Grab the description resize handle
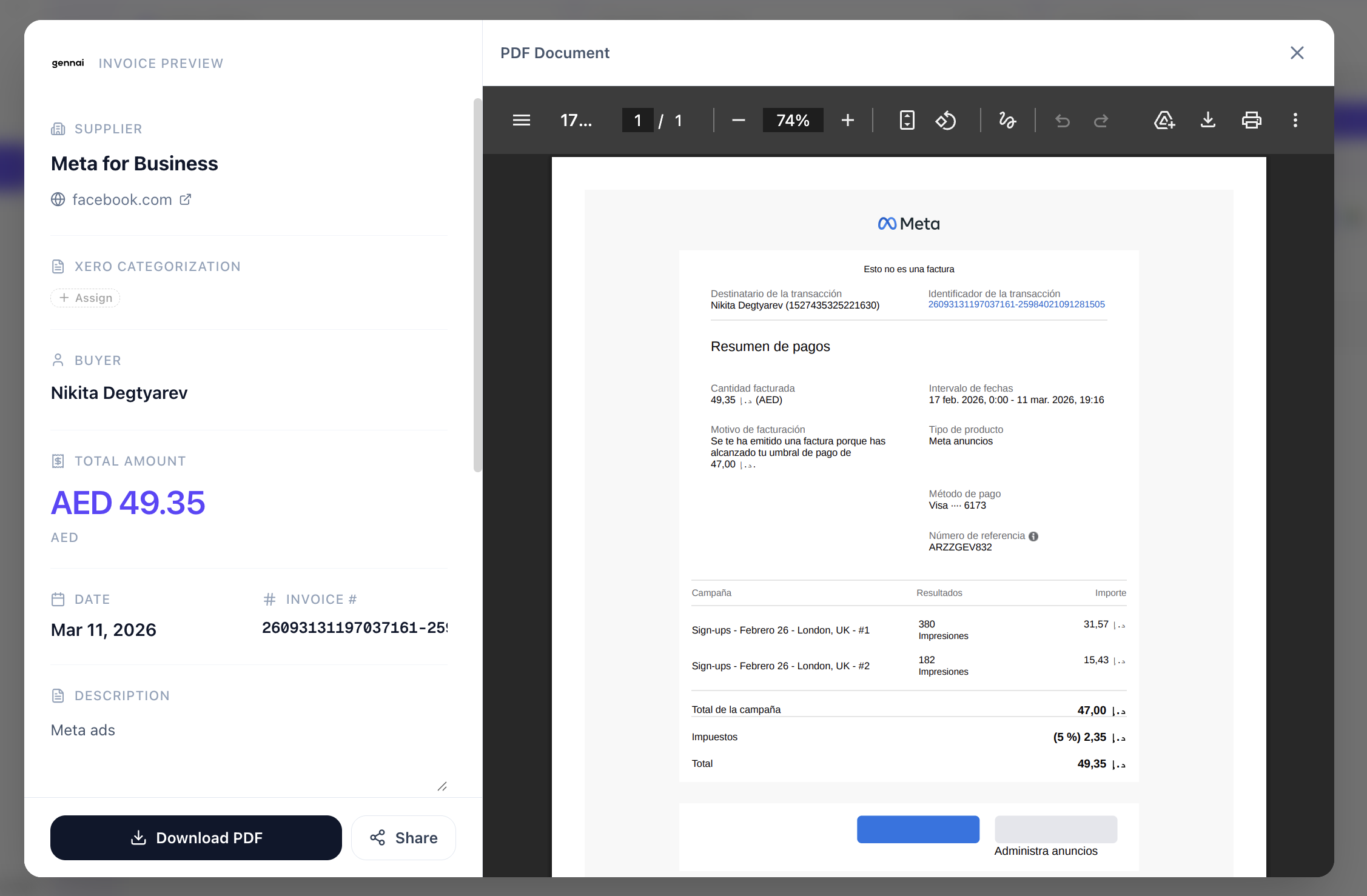Screen dimensions: 1367x896 point(442,786)
